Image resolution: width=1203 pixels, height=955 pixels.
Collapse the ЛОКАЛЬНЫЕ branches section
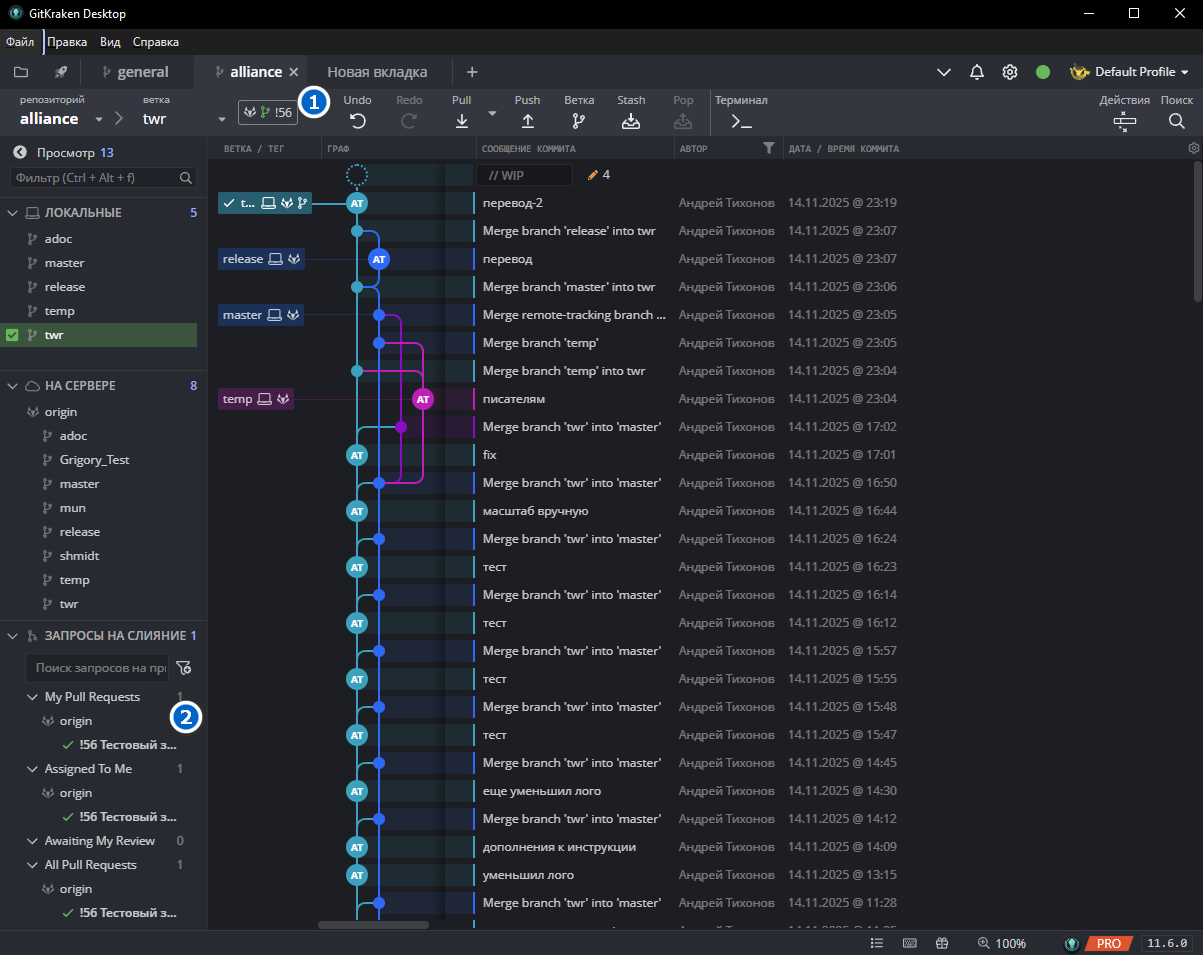[14, 212]
